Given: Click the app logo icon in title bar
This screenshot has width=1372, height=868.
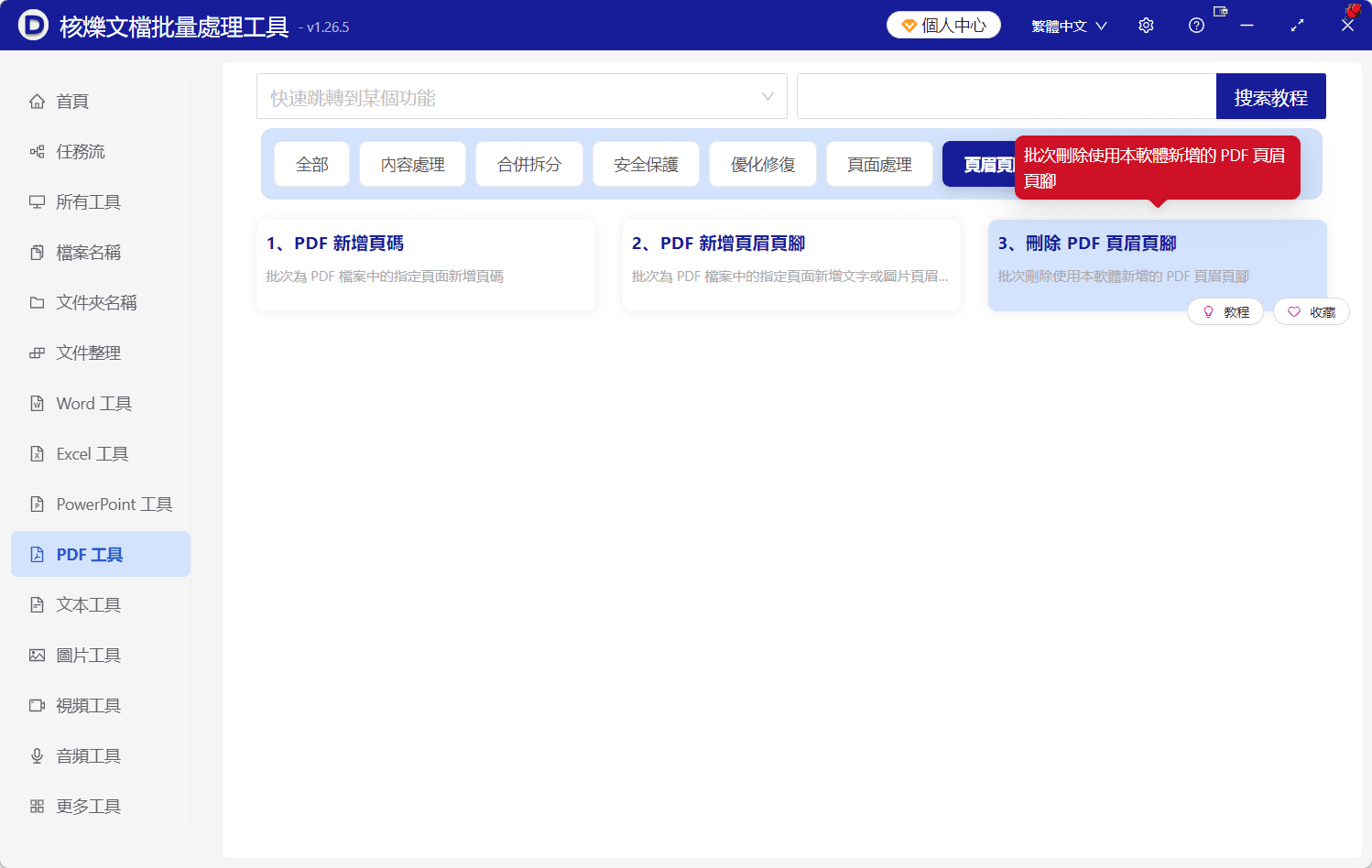Looking at the screenshot, I should click(x=33, y=25).
